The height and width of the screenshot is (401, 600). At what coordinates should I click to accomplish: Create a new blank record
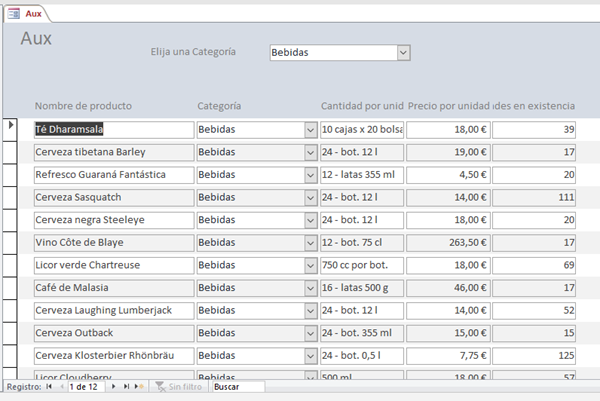pyautogui.click(x=139, y=386)
